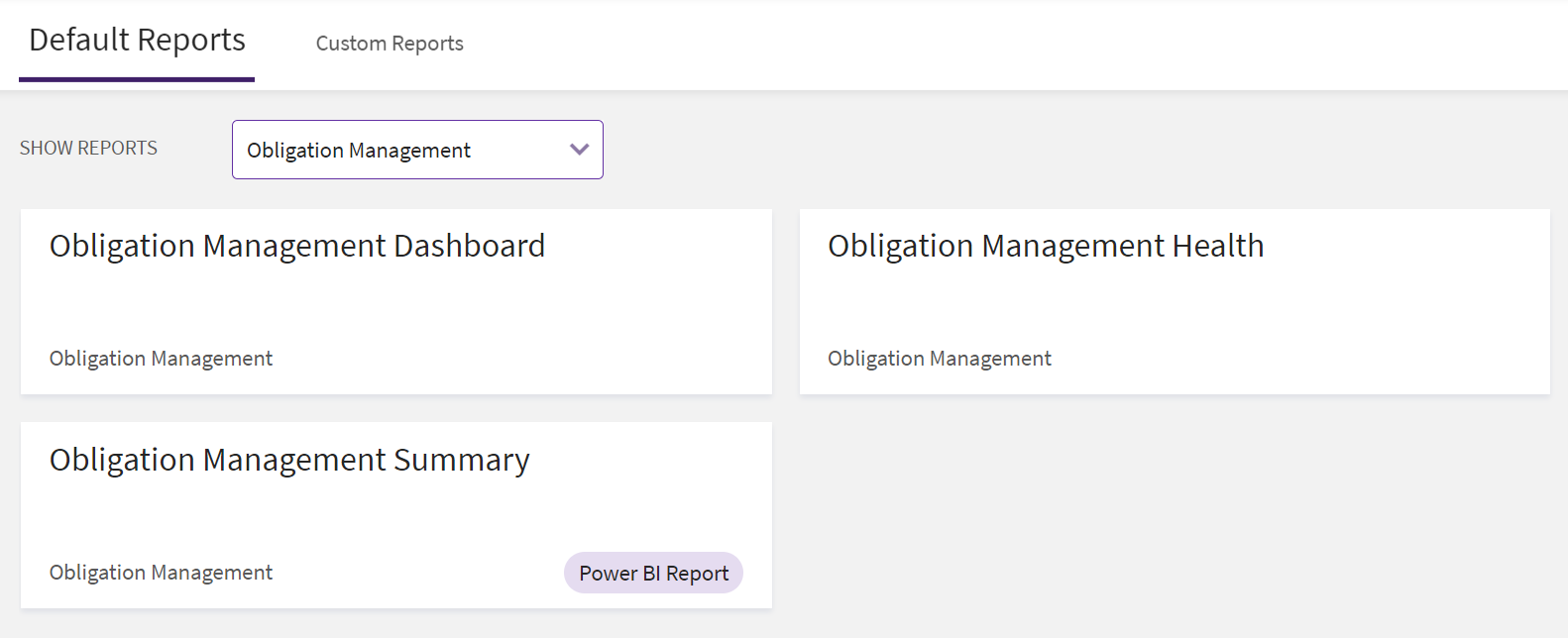Image resolution: width=1568 pixels, height=638 pixels.
Task: Click the SHOW REPORTS label
Action: coord(88,149)
